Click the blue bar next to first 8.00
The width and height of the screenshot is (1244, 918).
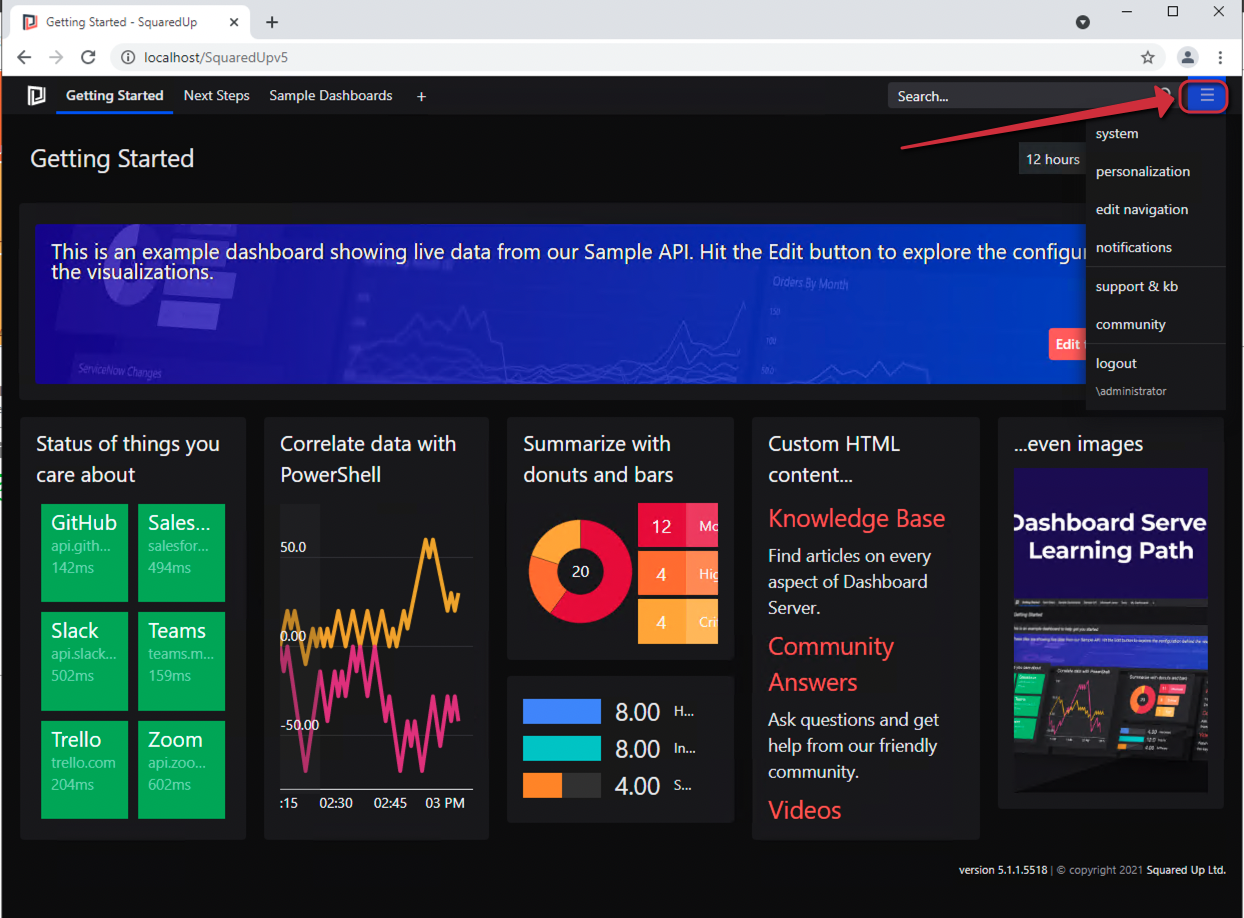562,712
